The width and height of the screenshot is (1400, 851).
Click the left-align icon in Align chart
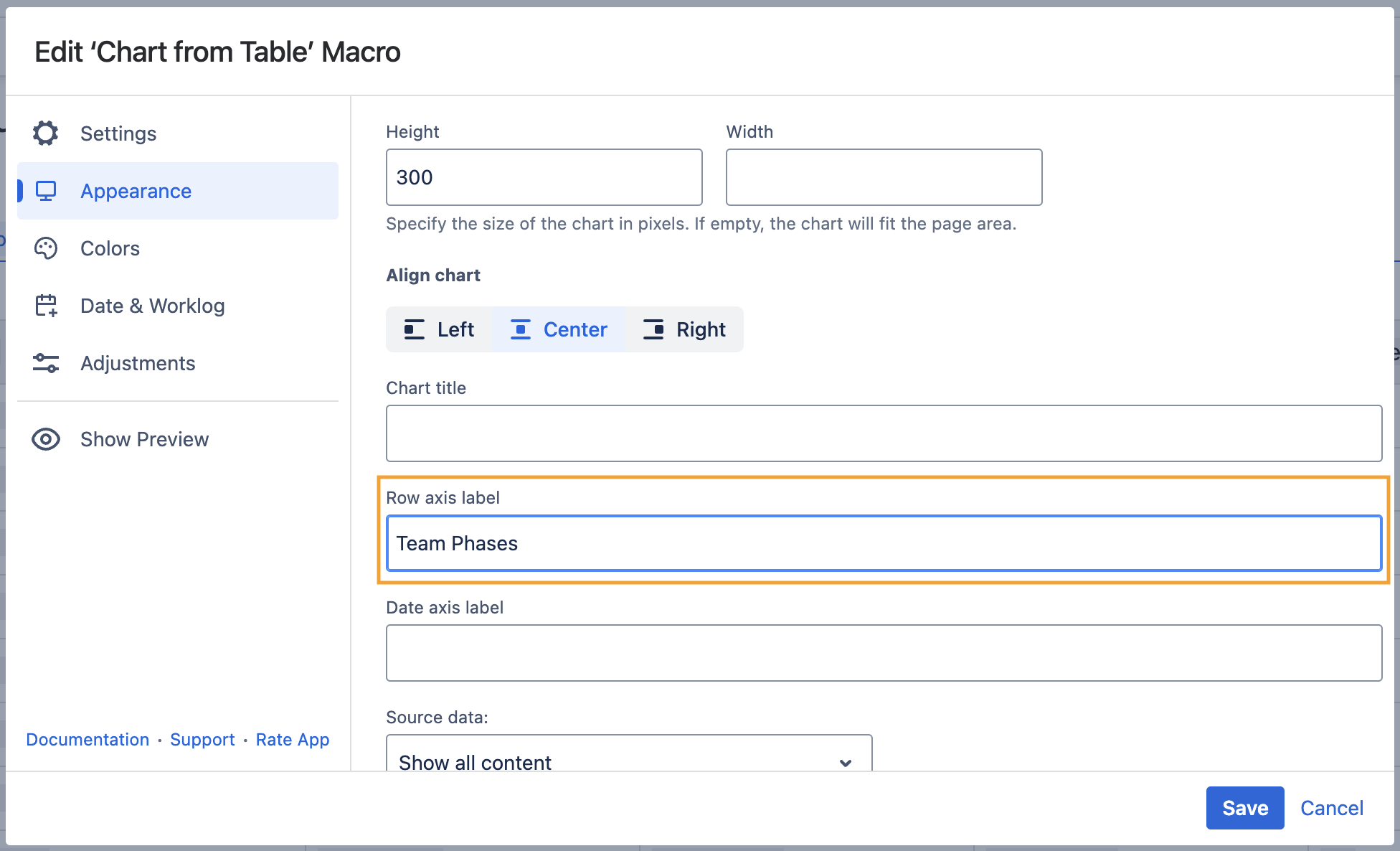[x=414, y=329]
